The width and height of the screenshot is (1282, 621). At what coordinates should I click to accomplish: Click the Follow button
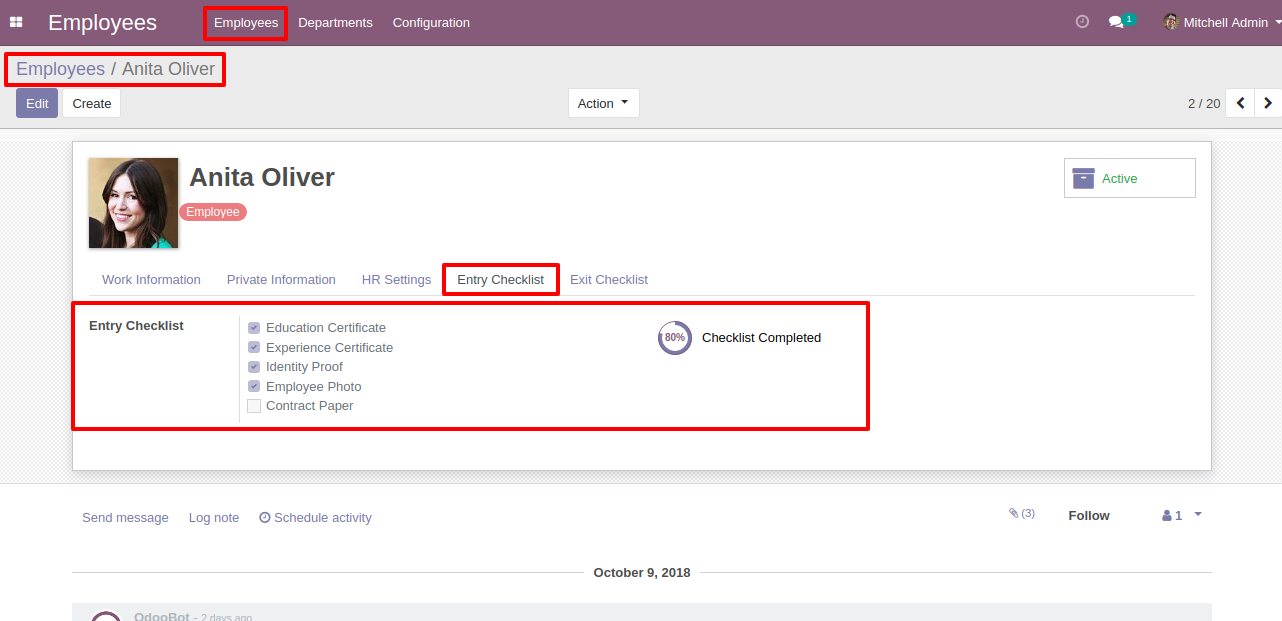click(1089, 516)
